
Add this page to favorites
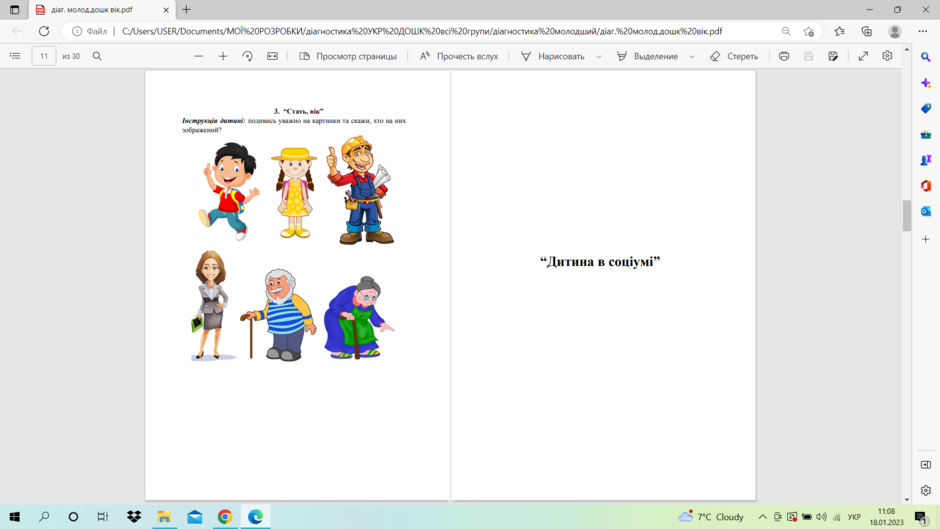(809, 31)
